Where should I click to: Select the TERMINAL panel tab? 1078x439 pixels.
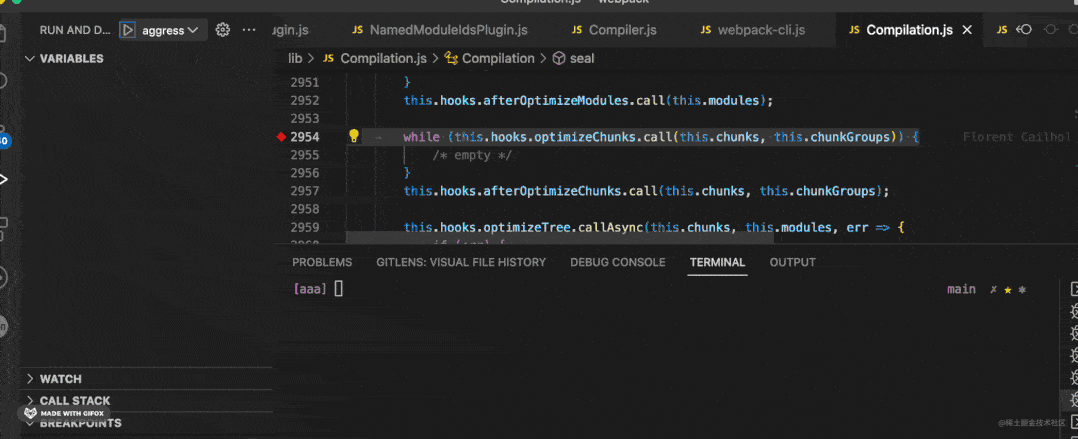click(717, 262)
